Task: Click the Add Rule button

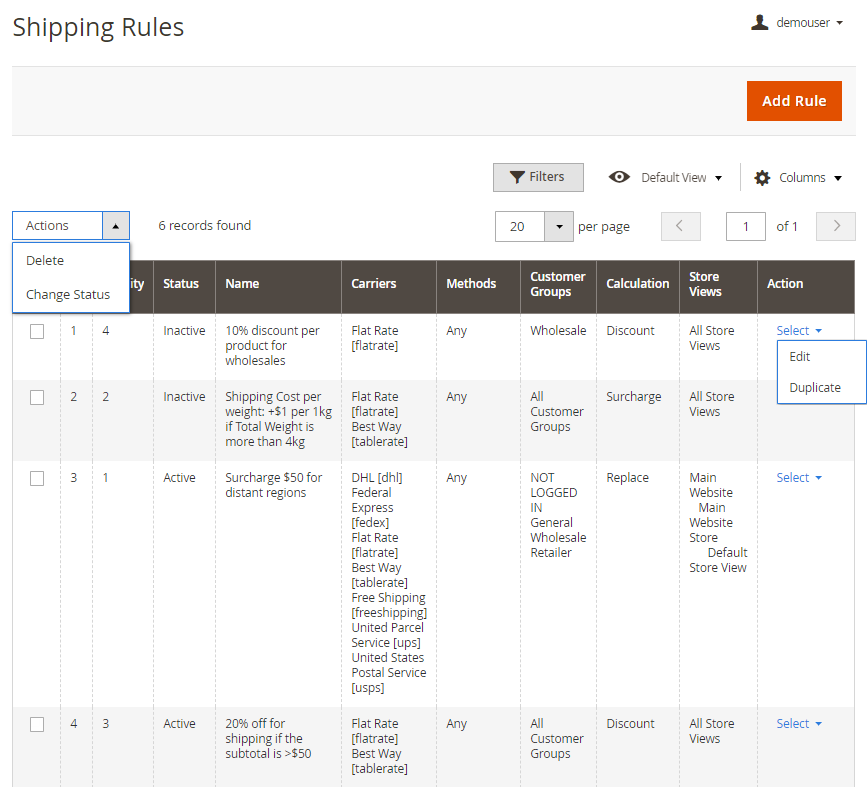Action: [794, 101]
